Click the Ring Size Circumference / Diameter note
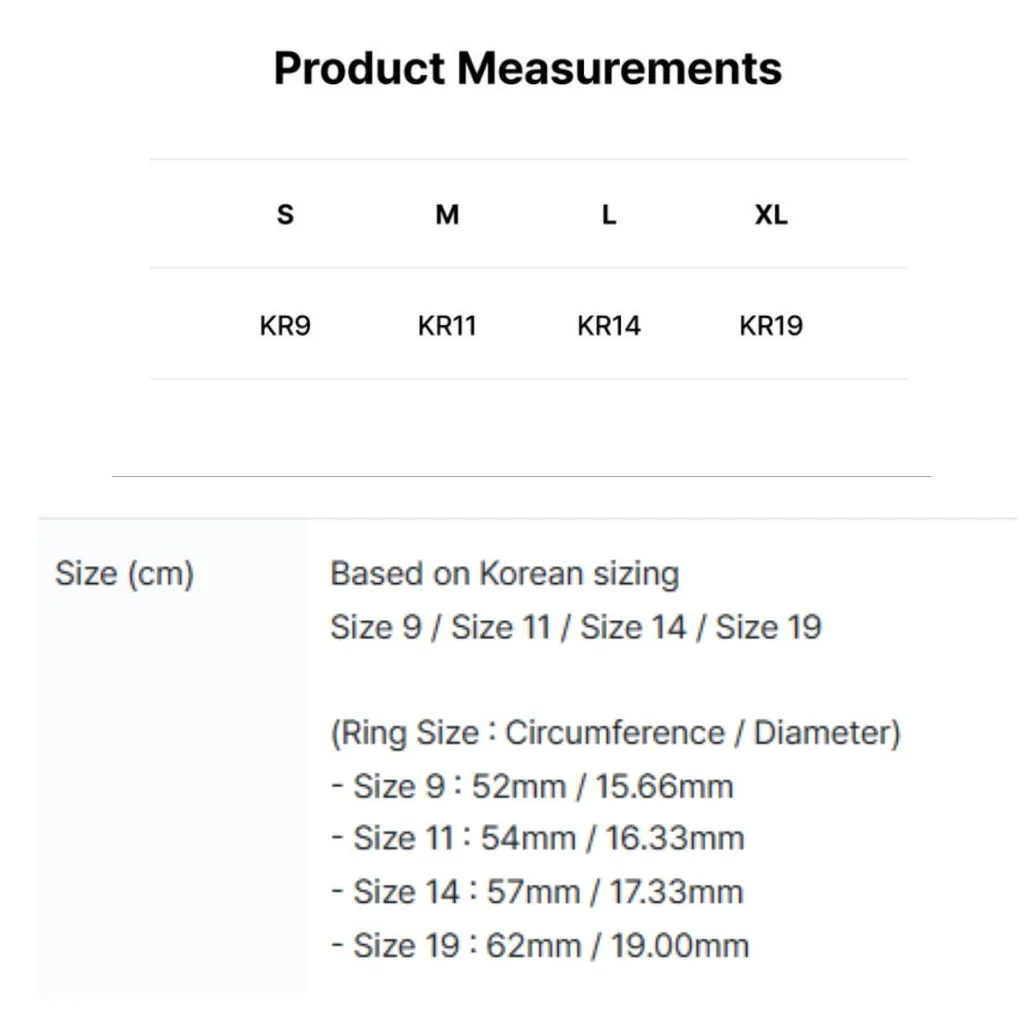The image size is (1024, 1024). coord(615,733)
